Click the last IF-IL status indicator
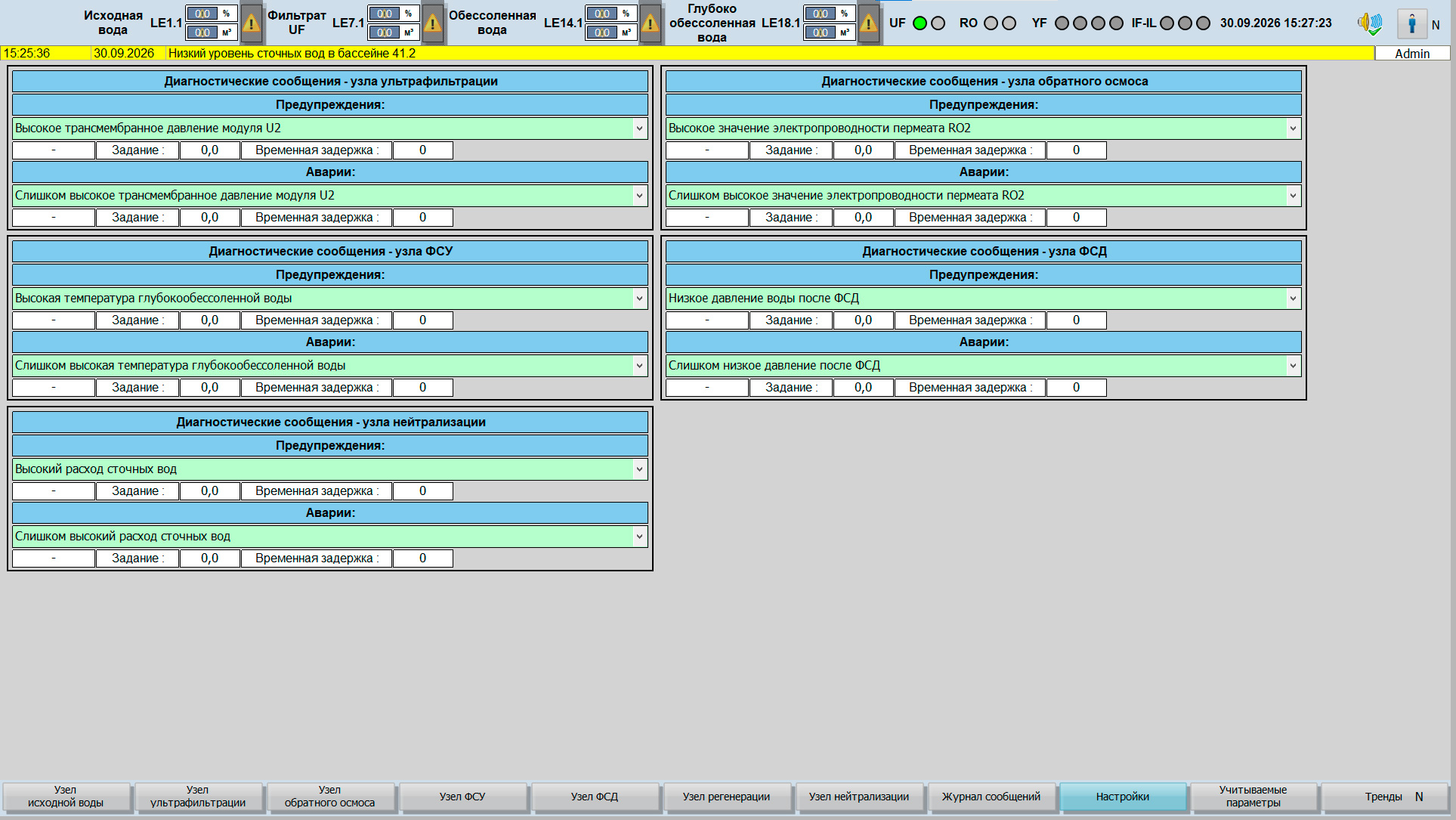Image resolution: width=1456 pixels, height=820 pixels. click(x=1204, y=23)
